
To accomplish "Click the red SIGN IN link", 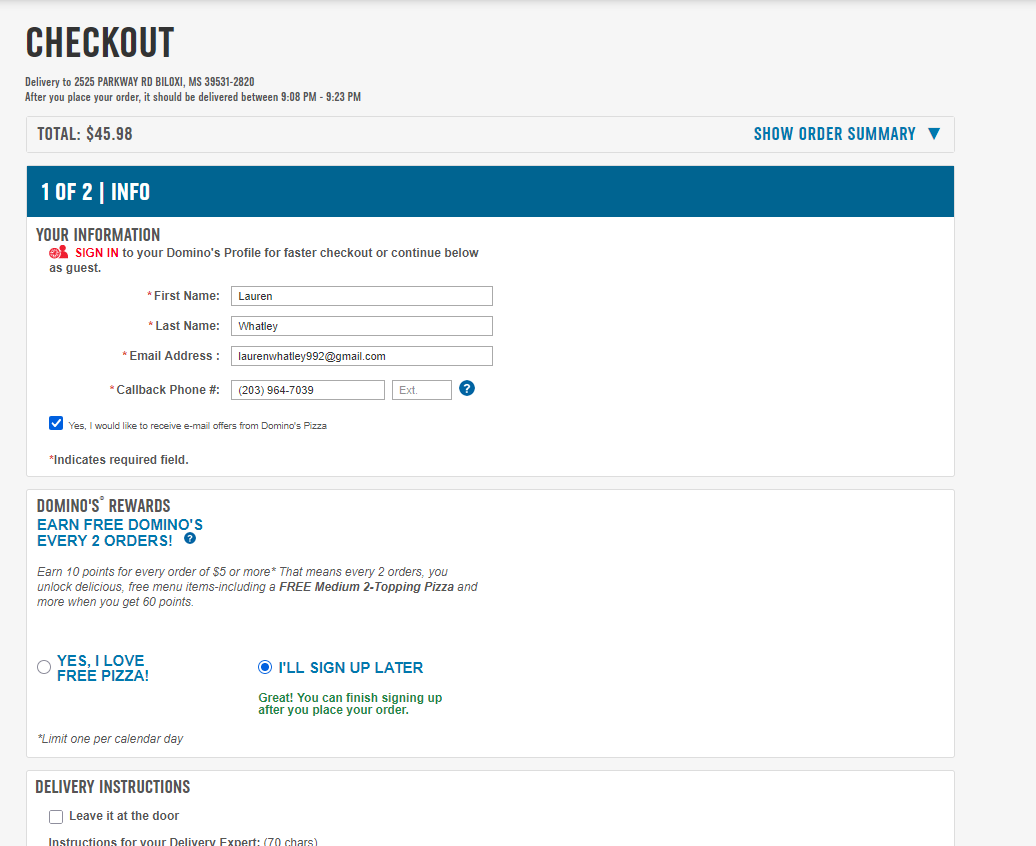I will (96, 252).
